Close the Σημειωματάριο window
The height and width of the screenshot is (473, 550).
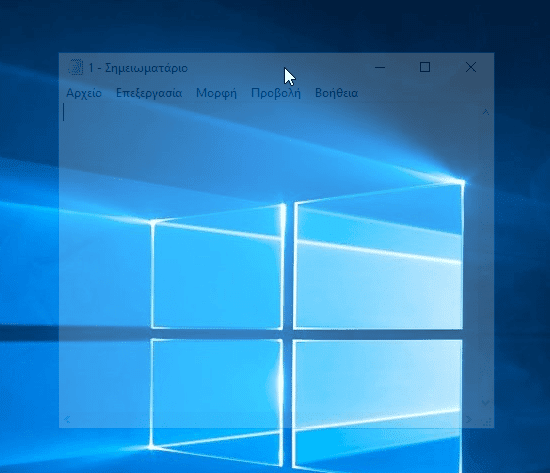click(471, 67)
